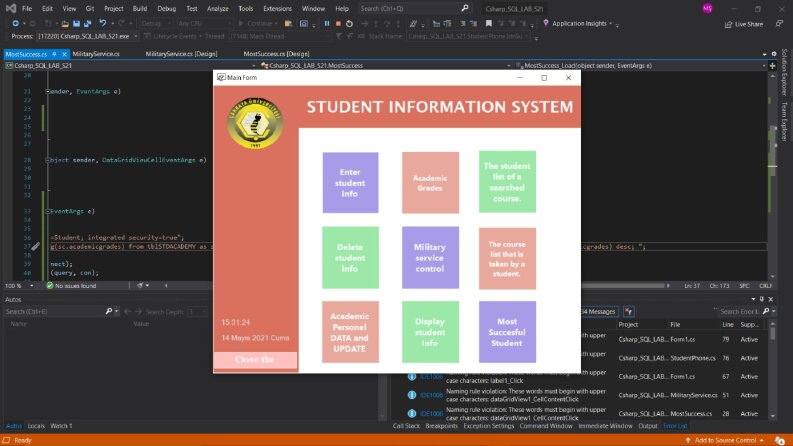Collapse the code region at line 21

[x=48, y=92]
